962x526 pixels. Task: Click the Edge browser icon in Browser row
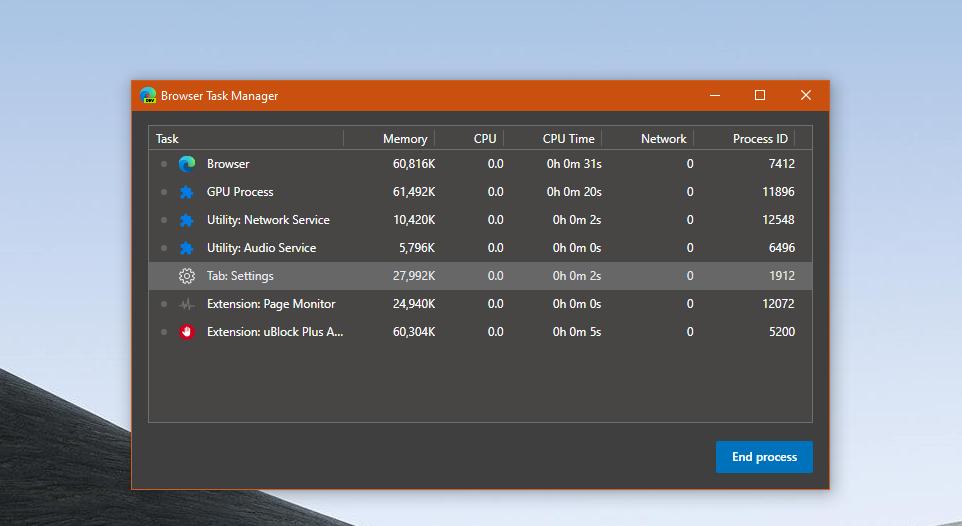tap(187, 164)
